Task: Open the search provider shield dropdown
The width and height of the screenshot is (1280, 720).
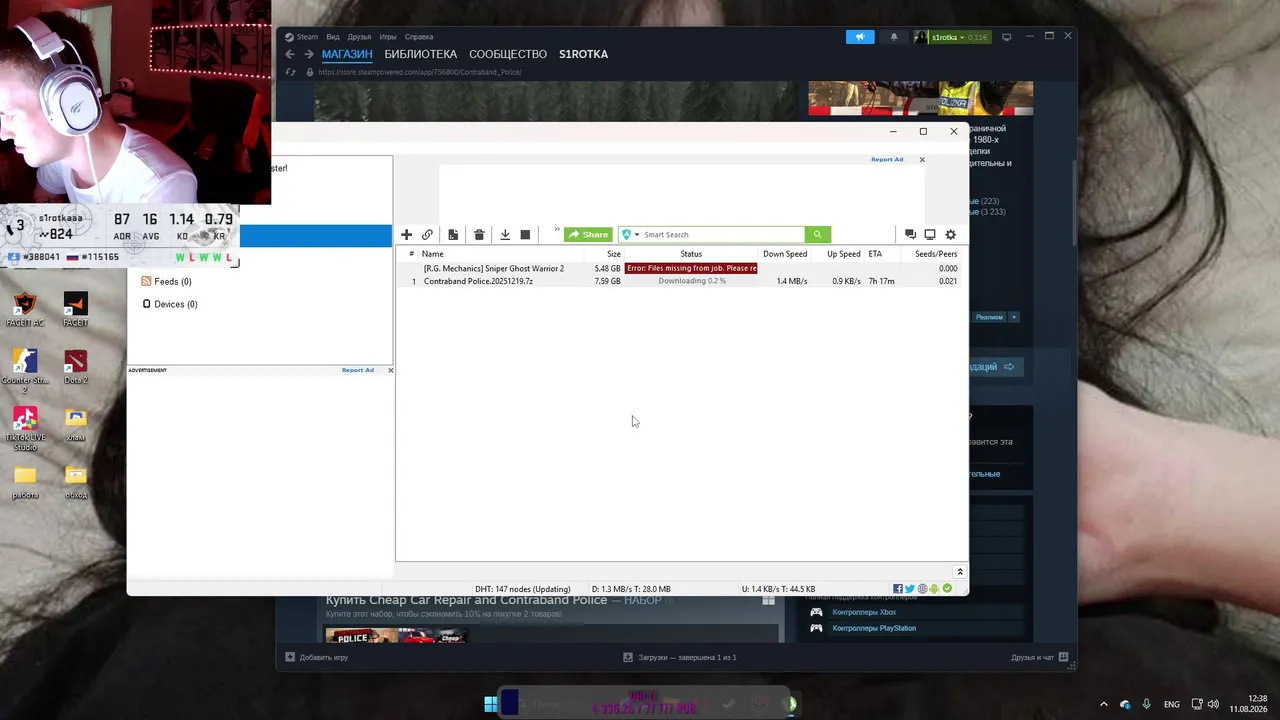Action: coord(630,235)
